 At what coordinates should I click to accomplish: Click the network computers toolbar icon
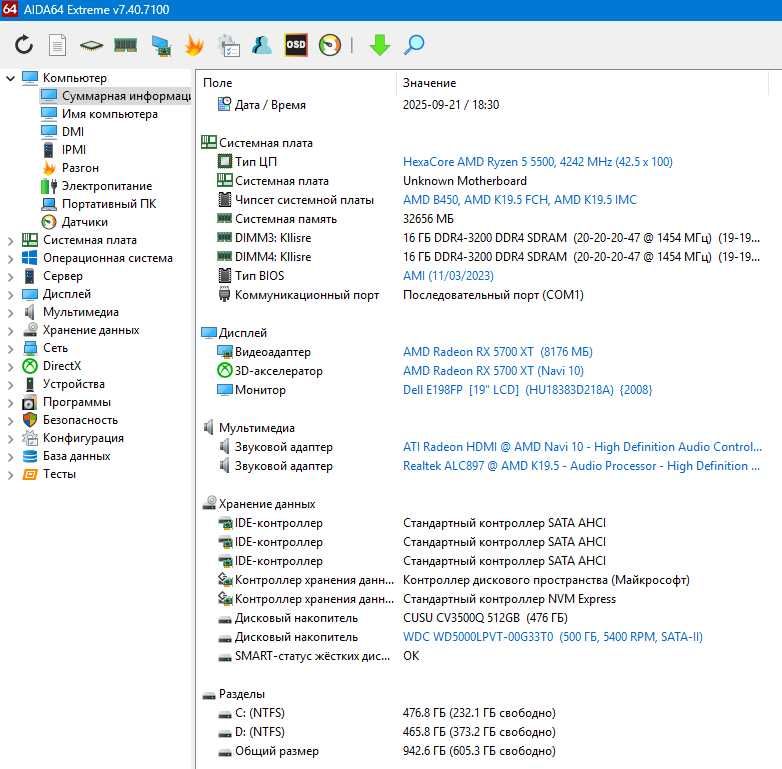tap(161, 45)
